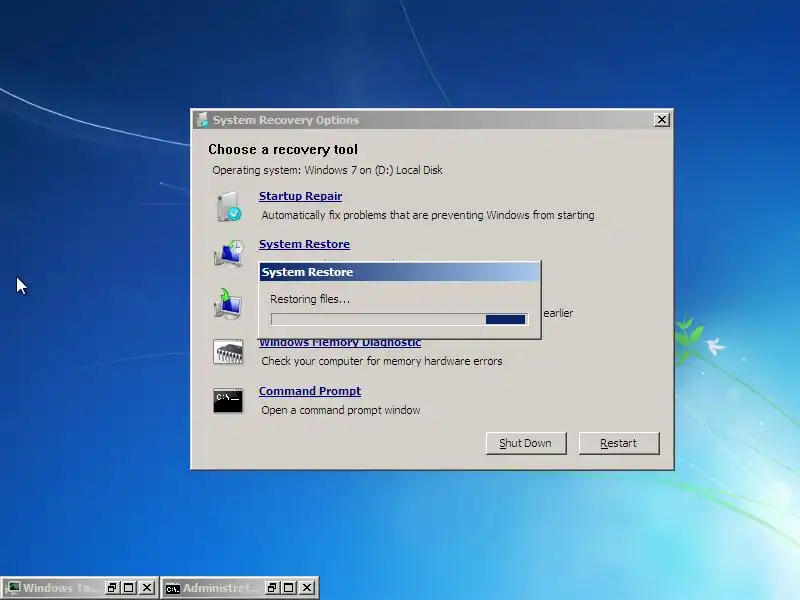This screenshot has width=800, height=600.
Task: Restore the Windows Ta... minimized window
Action: tap(112, 588)
